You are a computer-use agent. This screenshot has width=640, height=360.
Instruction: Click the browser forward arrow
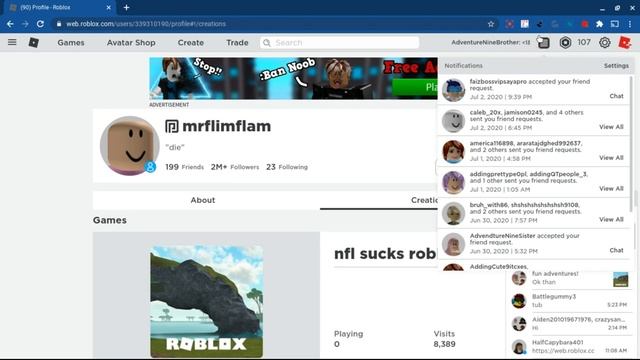(25, 24)
